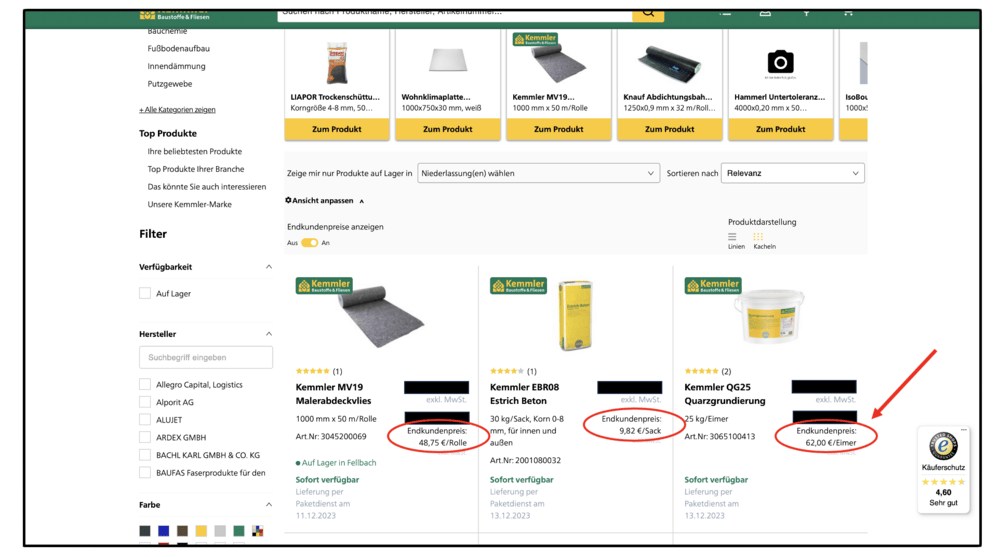
Task: Click Zum Produkt under Wohnklimaplatte
Action: [448, 129]
